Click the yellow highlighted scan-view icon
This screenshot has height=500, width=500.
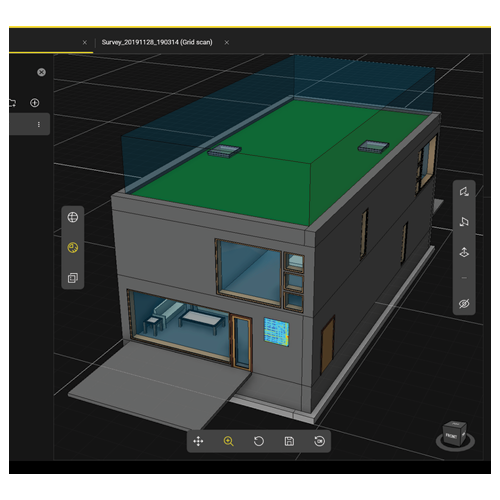click(73, 248)
